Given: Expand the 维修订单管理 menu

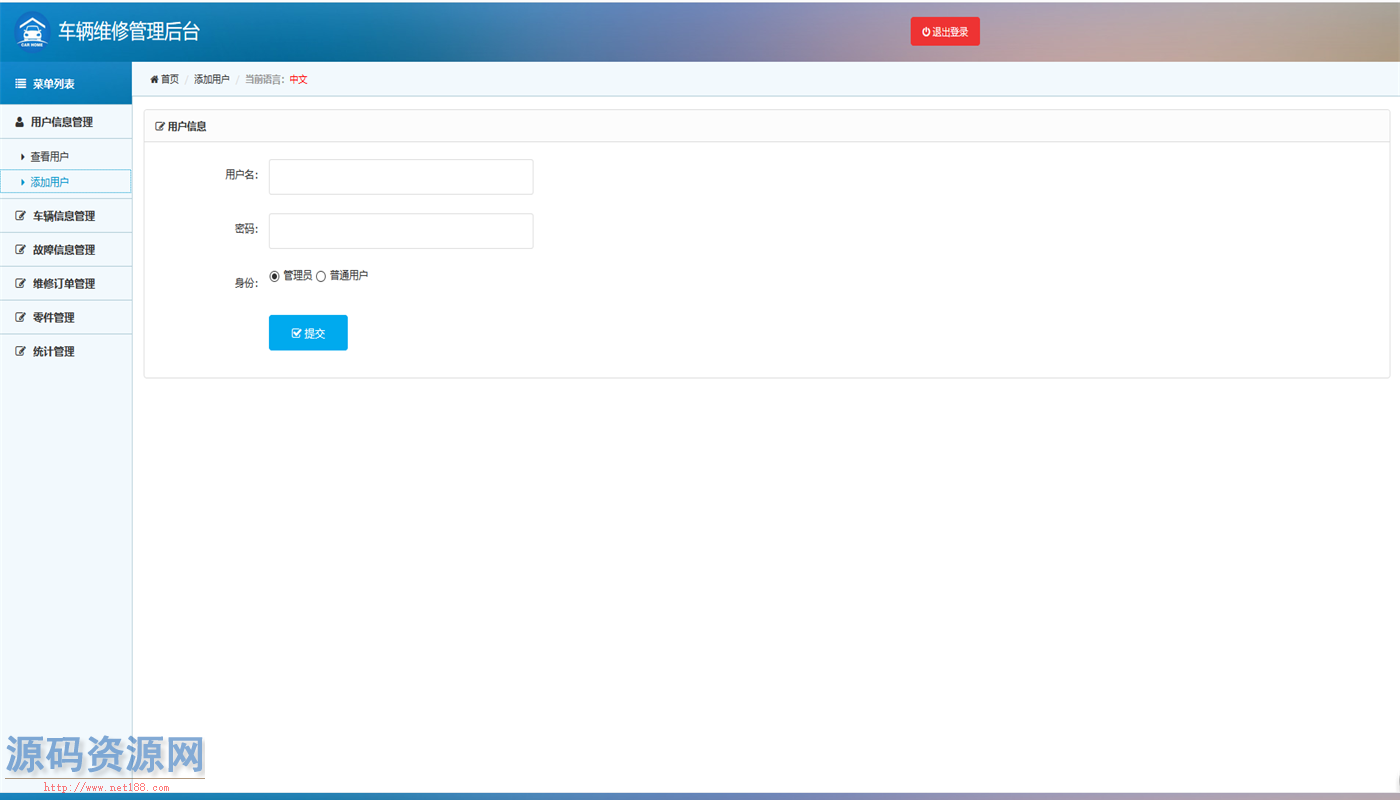Looking at the screenshot, I should point(66,284).
